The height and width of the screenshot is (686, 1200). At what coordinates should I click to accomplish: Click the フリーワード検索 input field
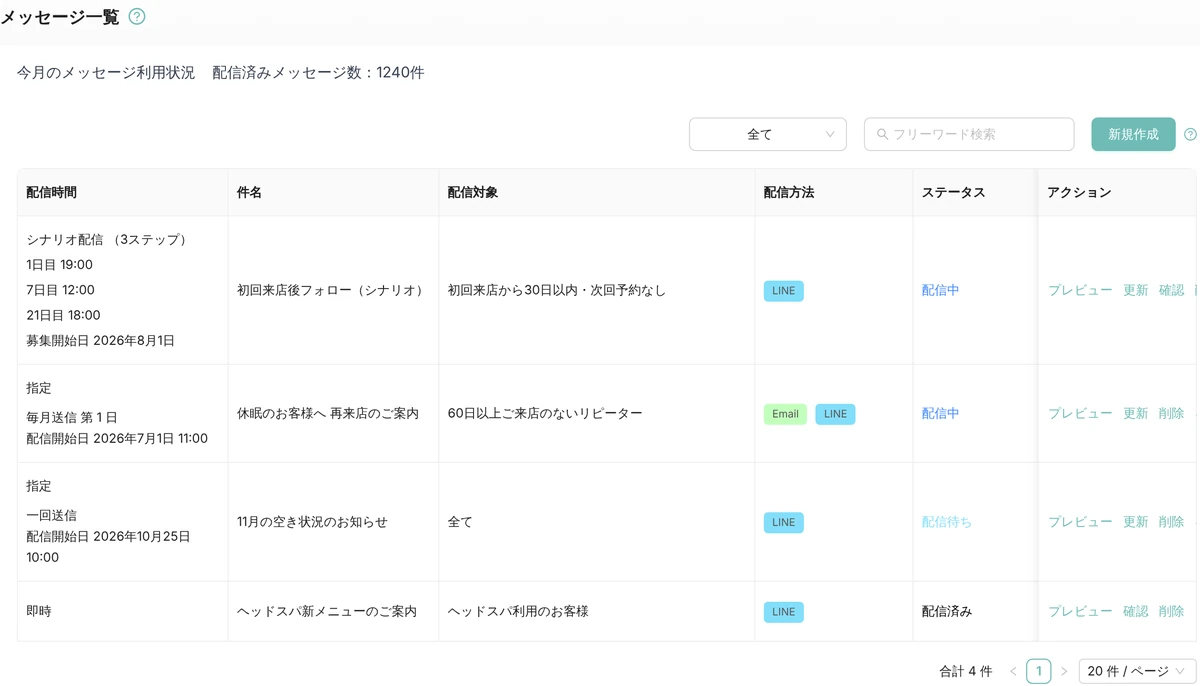(969, 134)
